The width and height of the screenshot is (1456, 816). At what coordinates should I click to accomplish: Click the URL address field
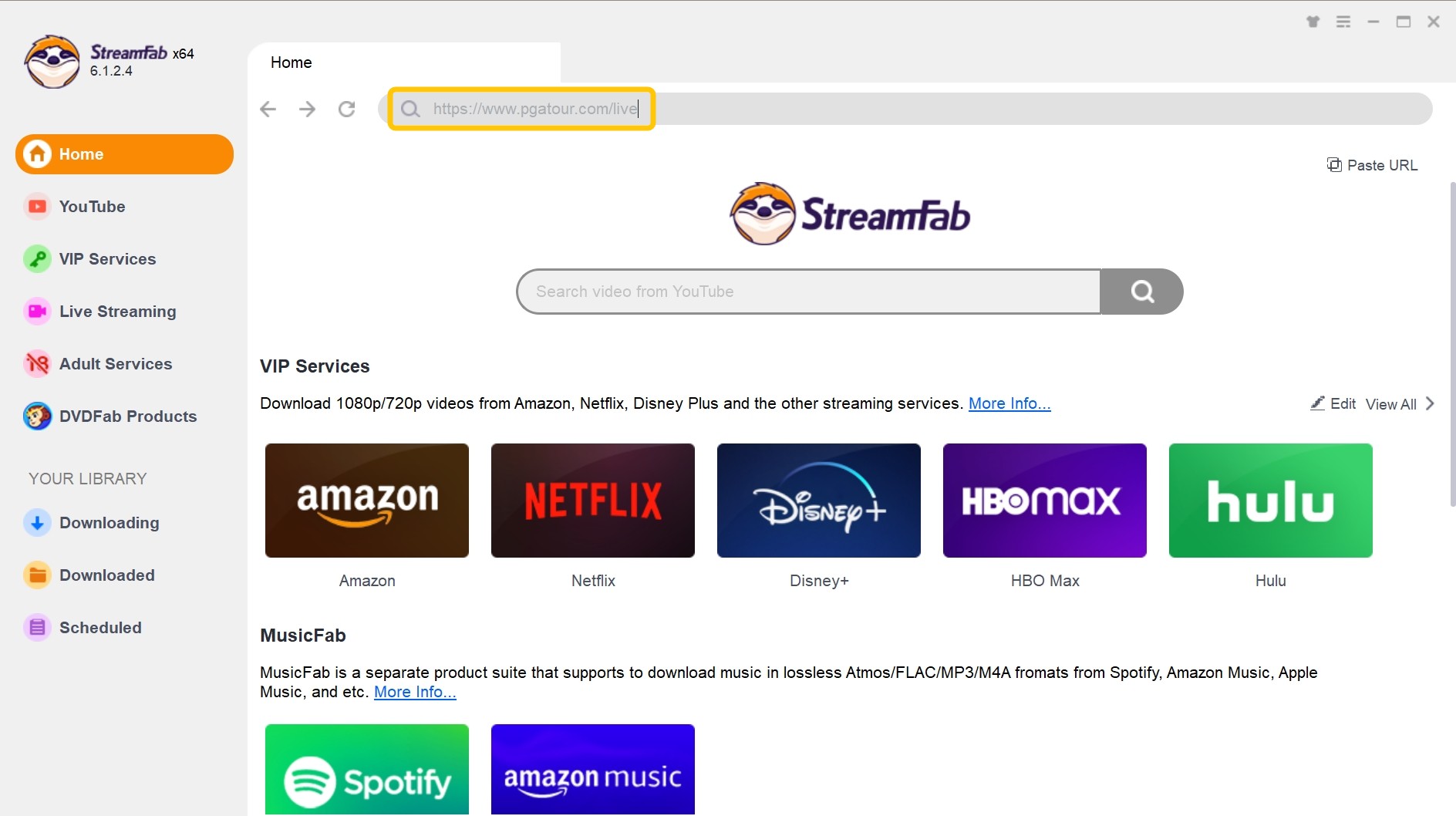point(905,109)
